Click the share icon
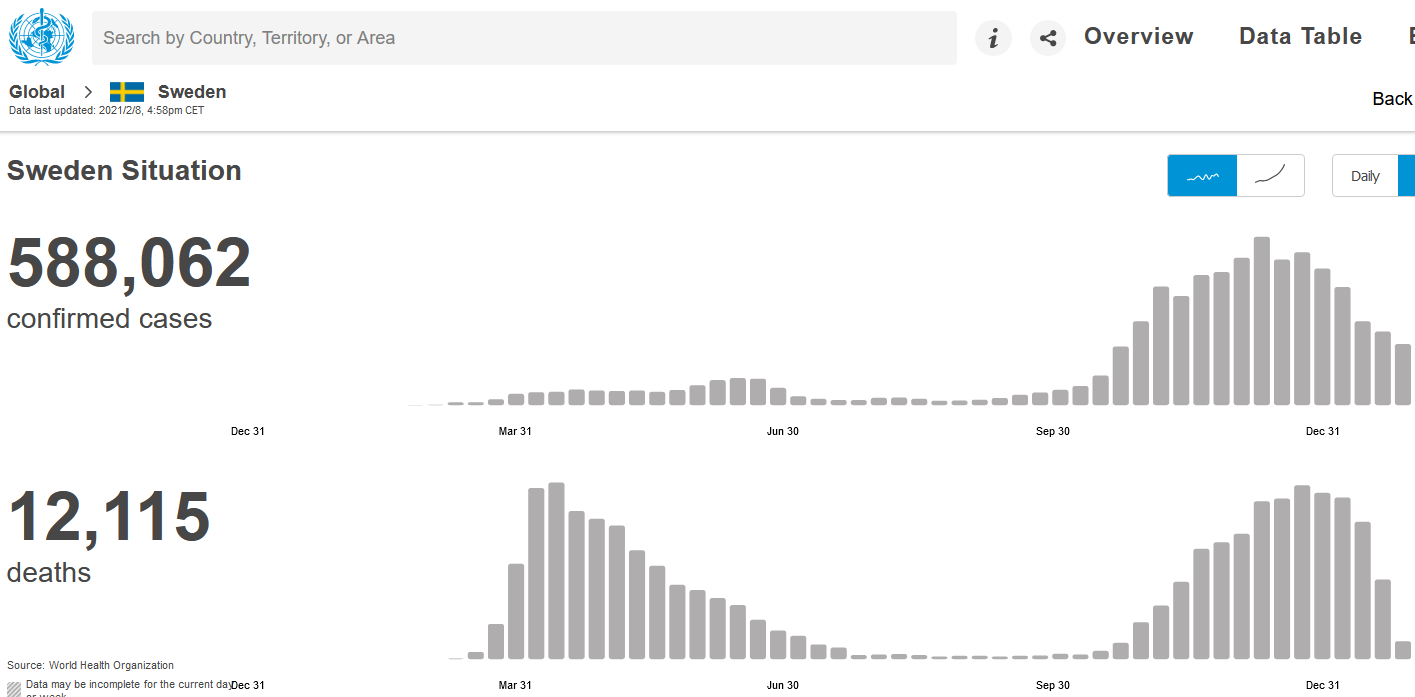Viewport: 1415px width, 697px height. click(x=1048, y=38)
